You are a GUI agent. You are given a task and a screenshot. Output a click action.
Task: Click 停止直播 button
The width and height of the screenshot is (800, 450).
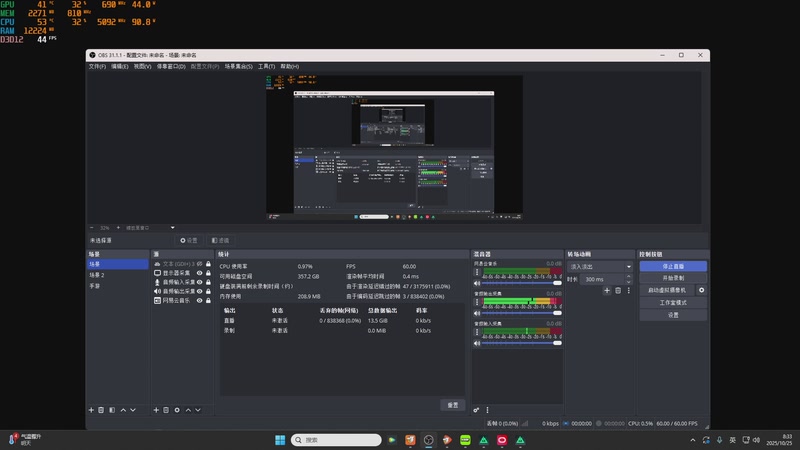pyautogui.click(x=673, y=266)
